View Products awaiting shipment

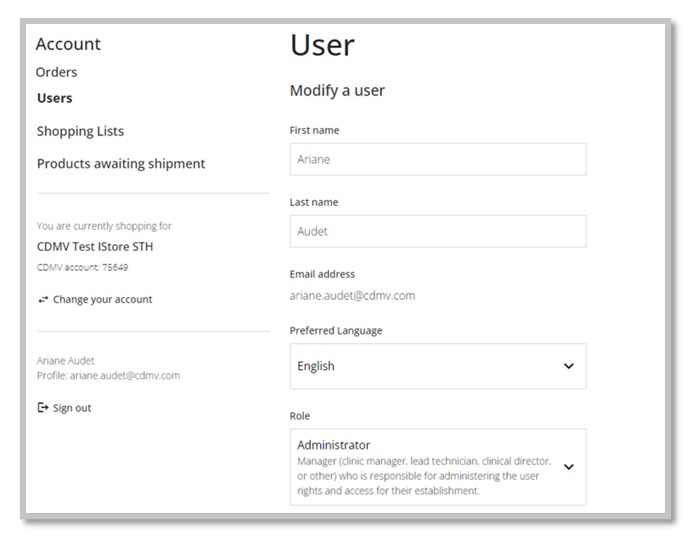(x=121, y=163)
